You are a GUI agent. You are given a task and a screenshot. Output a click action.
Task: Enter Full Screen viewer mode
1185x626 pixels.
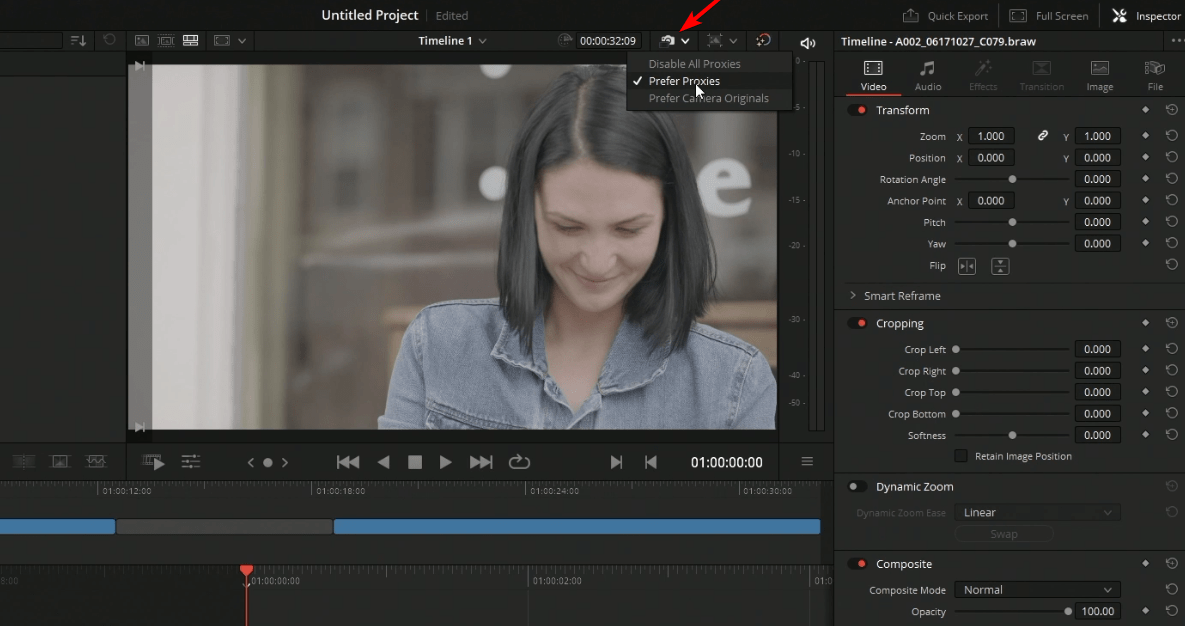click(x=1047, y=15)
